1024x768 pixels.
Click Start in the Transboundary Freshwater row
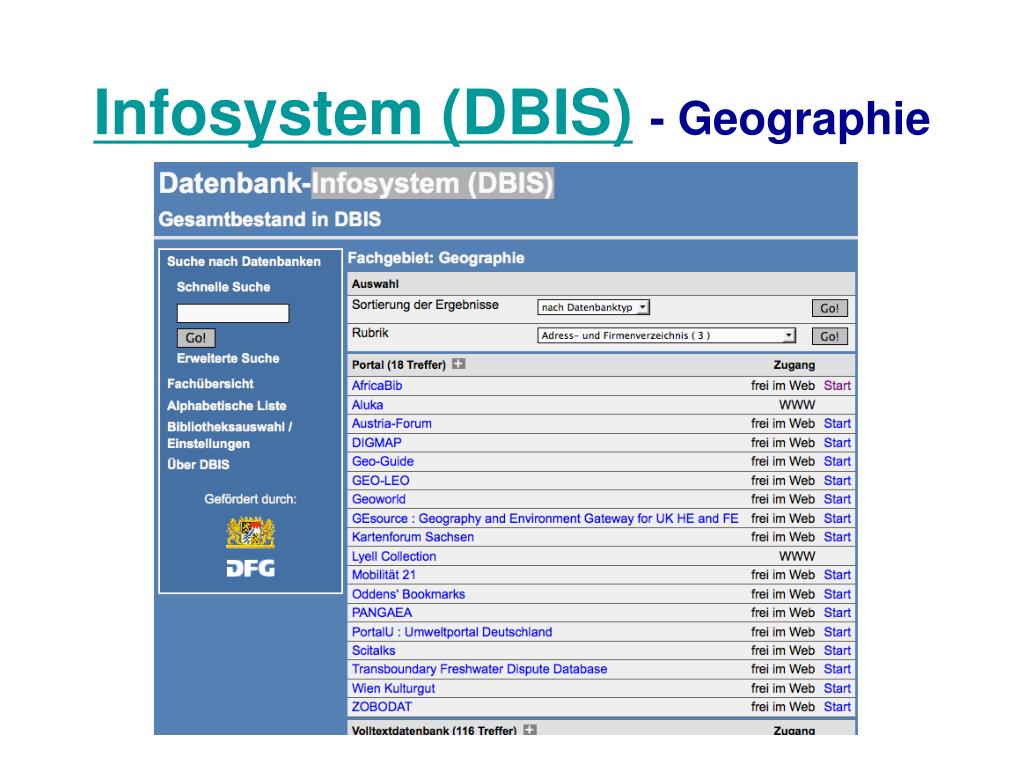click(837, 669)
